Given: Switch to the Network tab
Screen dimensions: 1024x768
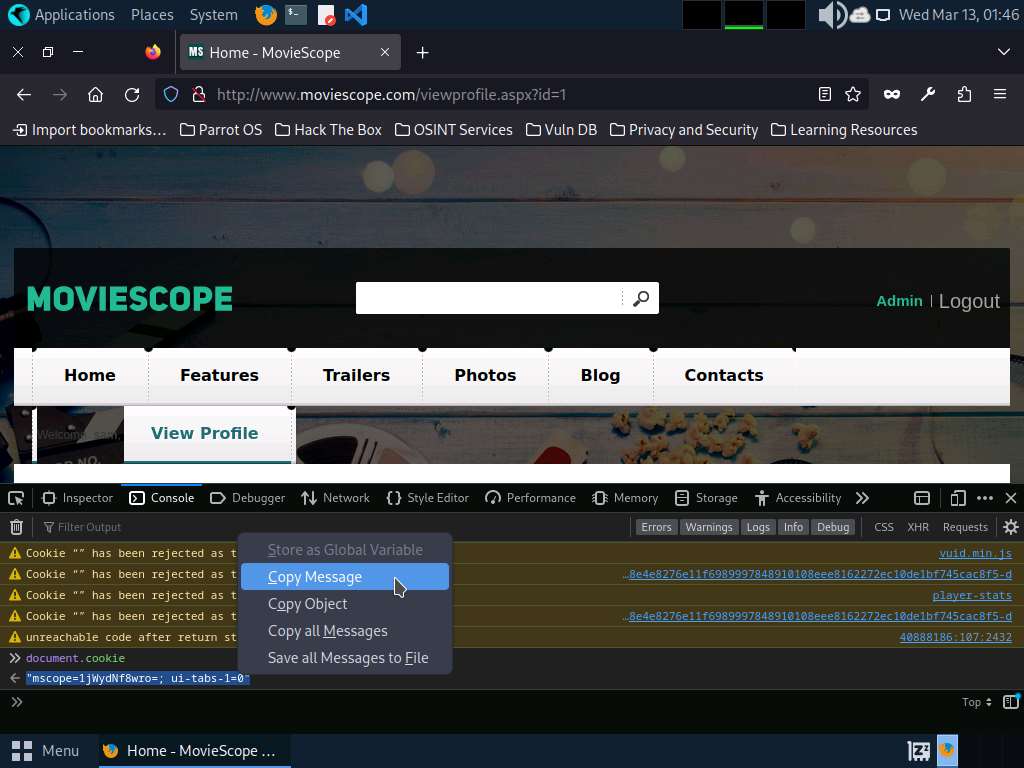Looking at the screenshot, I should (x=335, y=498).
